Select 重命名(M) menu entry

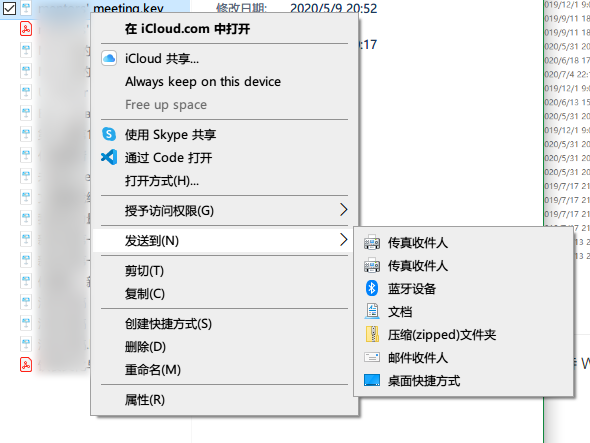pyautogui.click(x=153, y=370)
